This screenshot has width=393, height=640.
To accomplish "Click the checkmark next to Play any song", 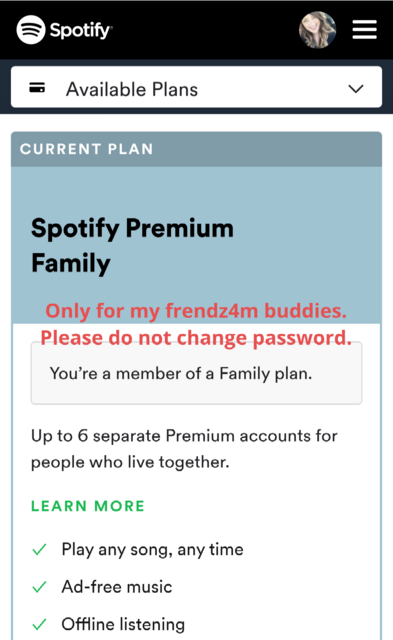I will (40, 550).
